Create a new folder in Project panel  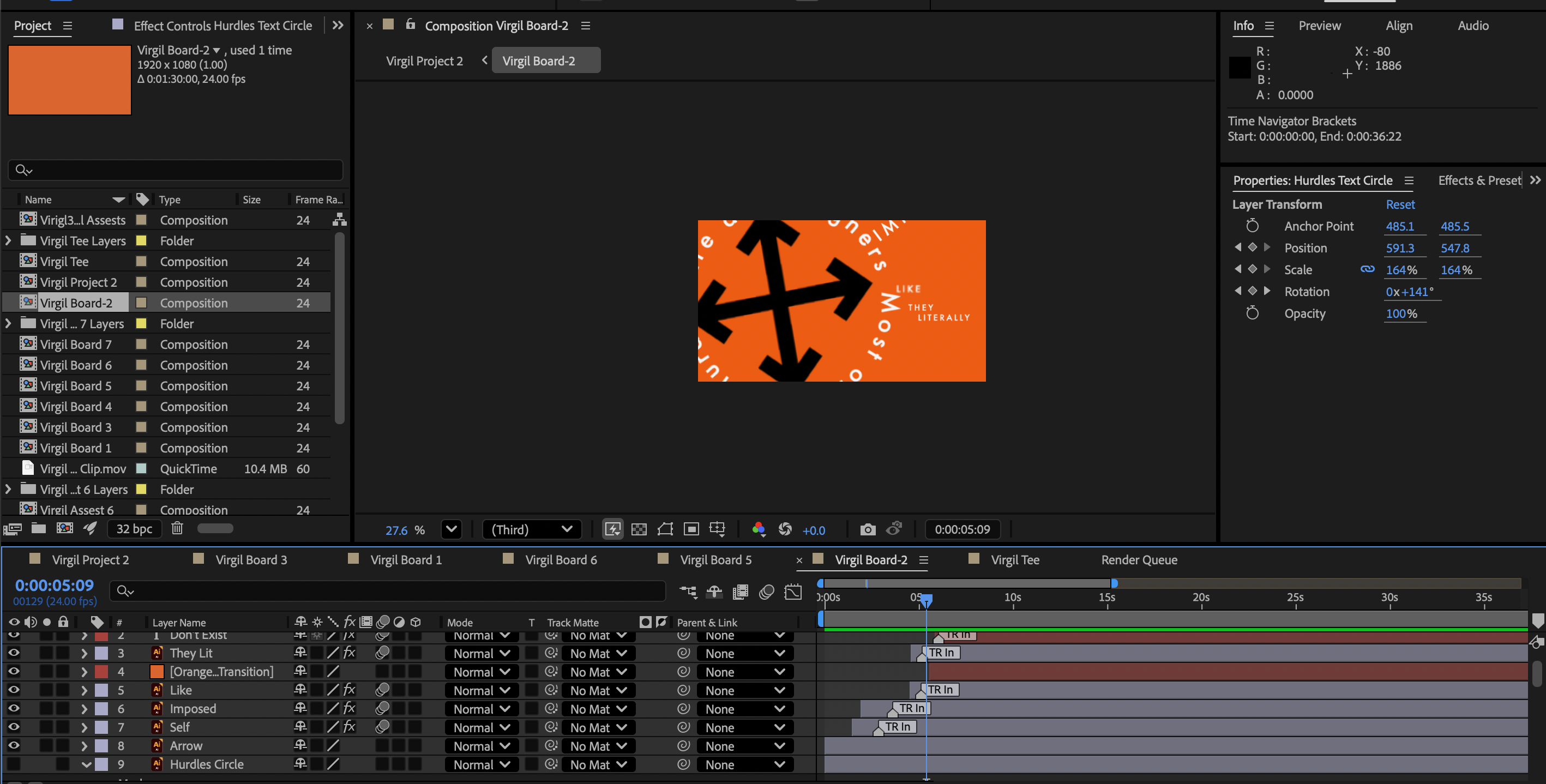pos(39,528)
